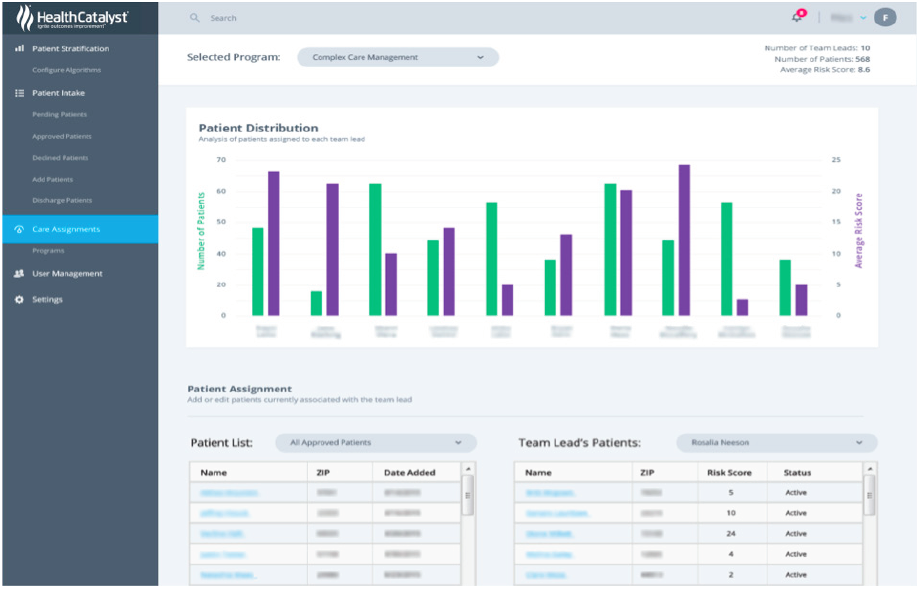Open Patient Intake section

(58, 93)
